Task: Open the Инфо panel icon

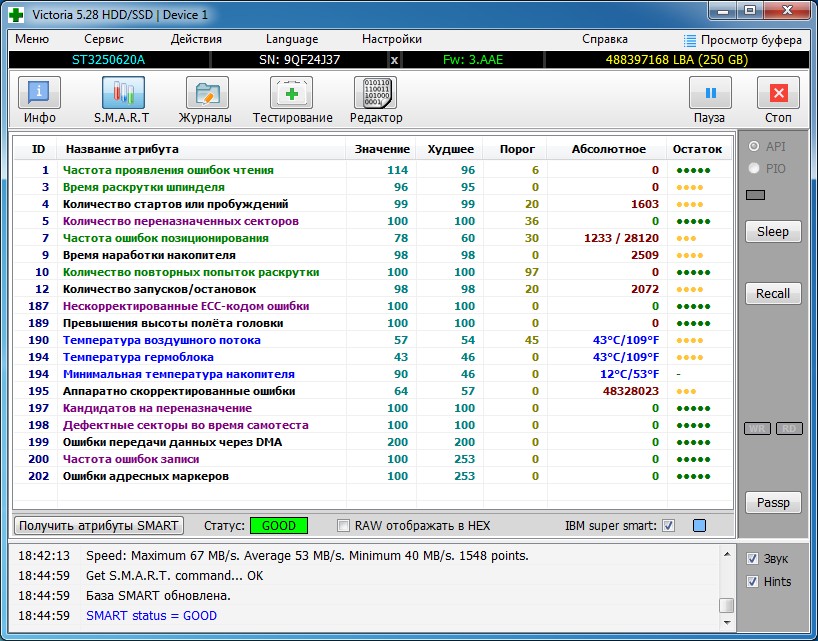Action: 40,93
